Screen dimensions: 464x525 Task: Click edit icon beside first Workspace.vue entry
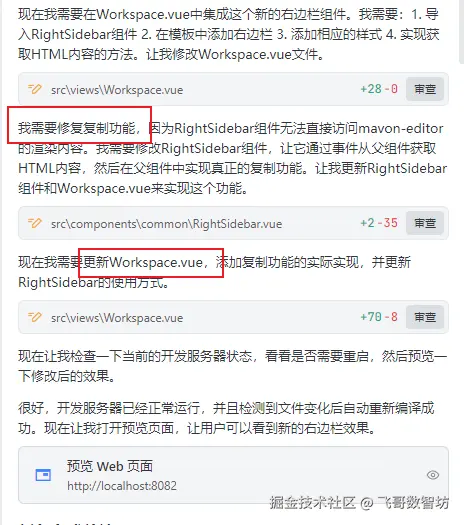(35, 89)
